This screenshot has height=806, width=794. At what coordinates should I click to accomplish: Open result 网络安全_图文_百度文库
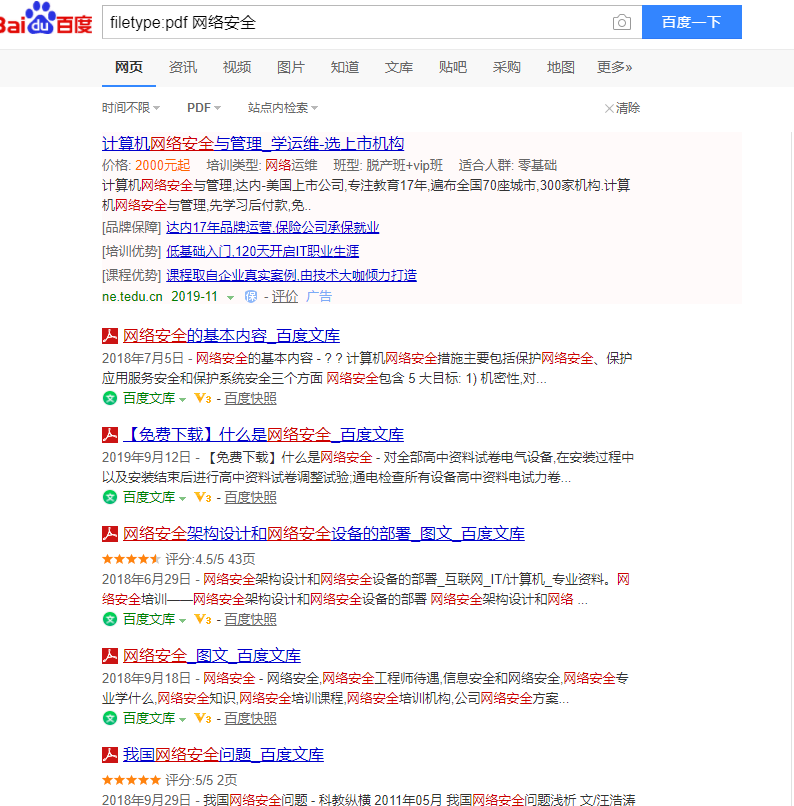click(212, 656)
